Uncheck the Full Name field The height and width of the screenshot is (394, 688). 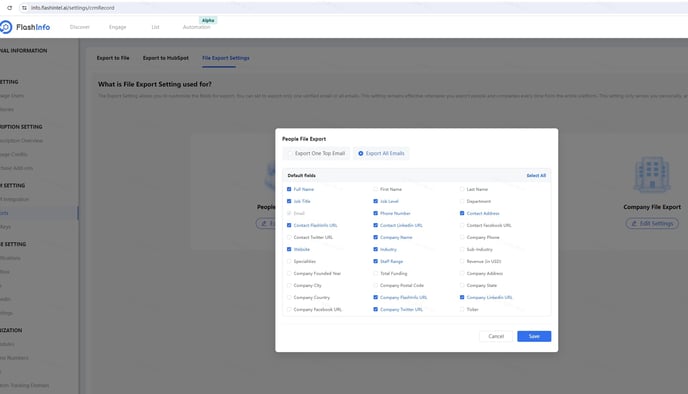click(289, 189)
